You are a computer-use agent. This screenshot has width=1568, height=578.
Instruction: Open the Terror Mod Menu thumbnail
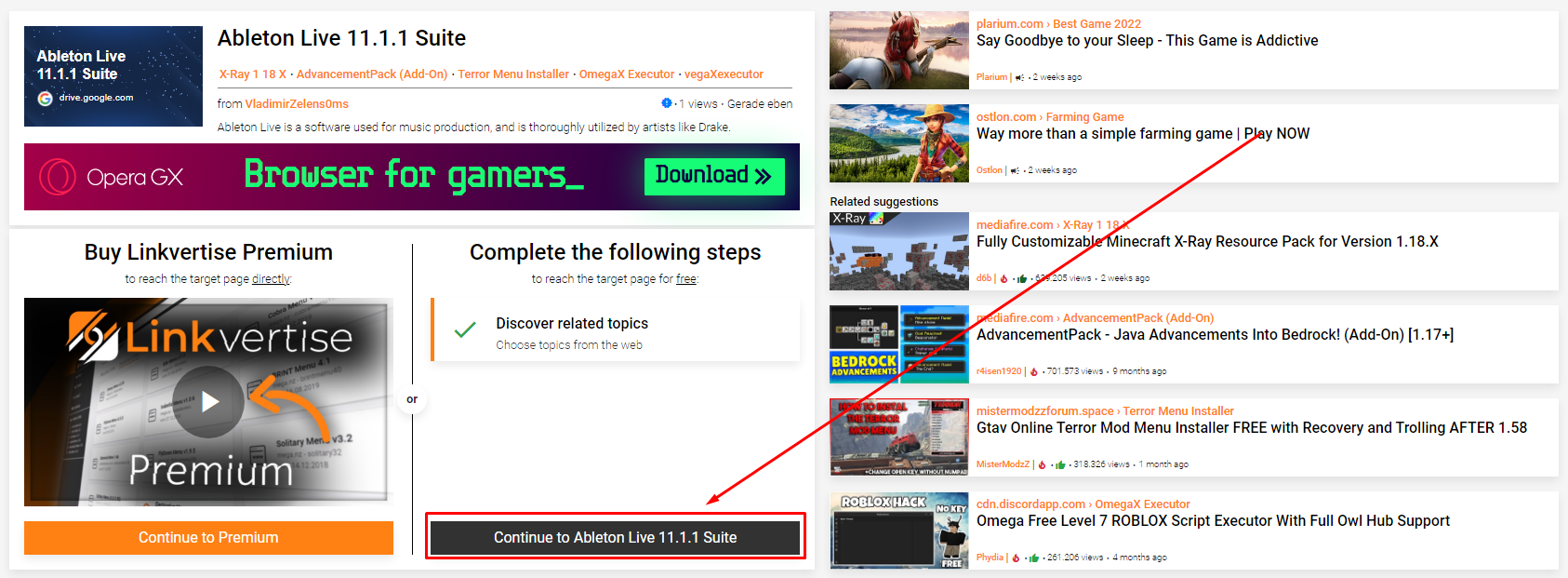(x=899, y=437)
